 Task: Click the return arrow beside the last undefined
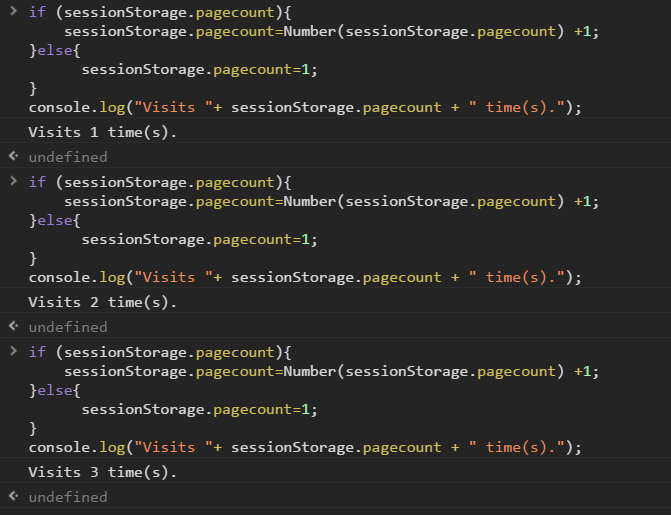13,497
